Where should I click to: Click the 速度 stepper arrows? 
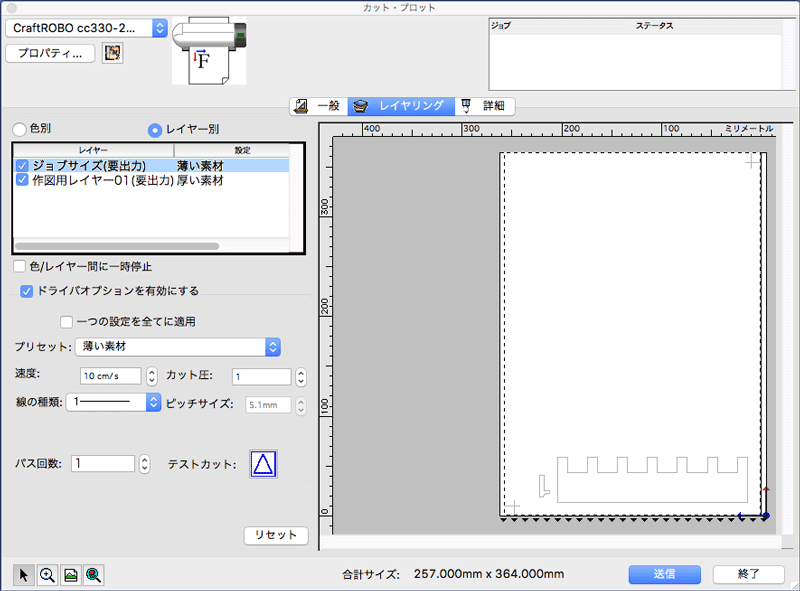tap(152, 376)
